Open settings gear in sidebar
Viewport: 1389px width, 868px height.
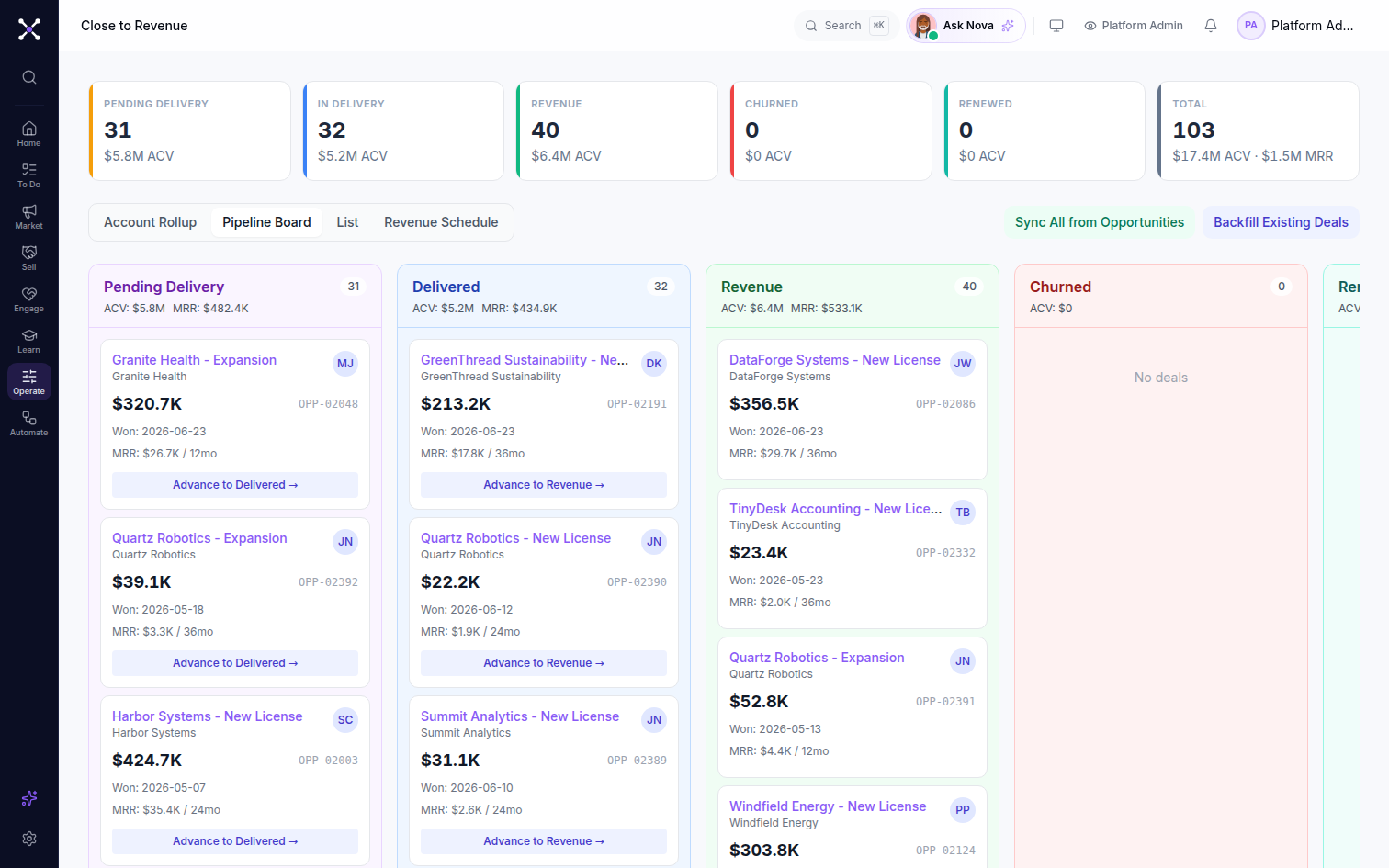(29, 839)
